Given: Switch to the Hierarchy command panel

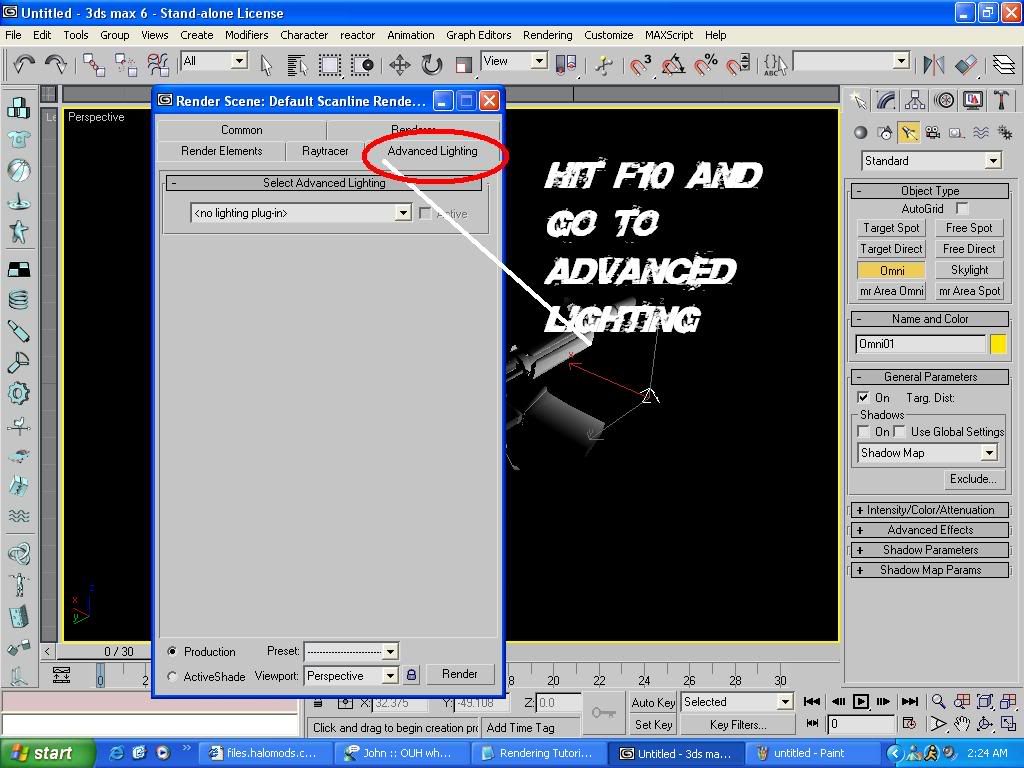Looking at the screenshot, I should (x=915, y=100).
